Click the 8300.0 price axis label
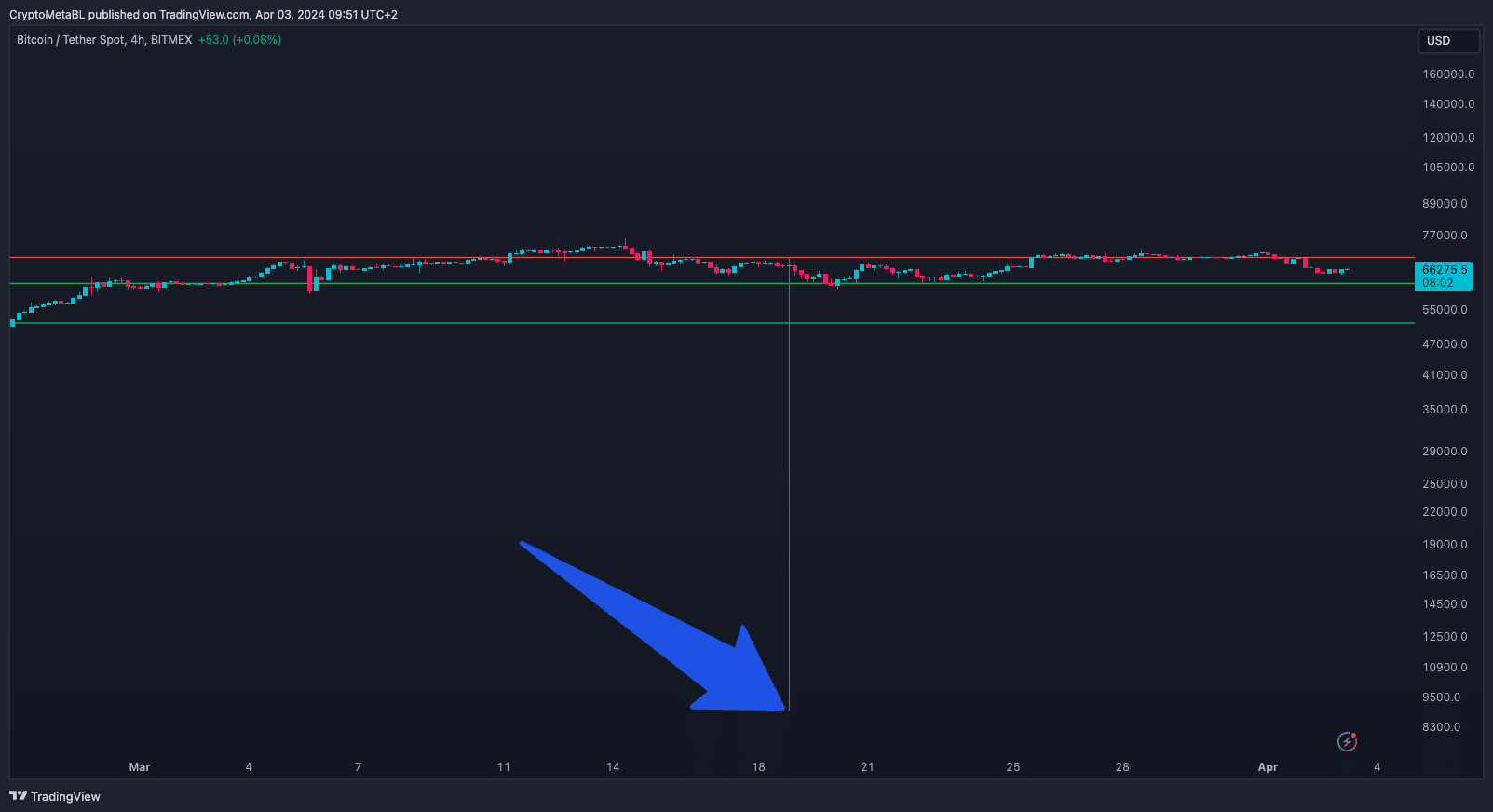Image resolution: width=1493 pixels, height=812 pixels. (x=1441, y=727)
